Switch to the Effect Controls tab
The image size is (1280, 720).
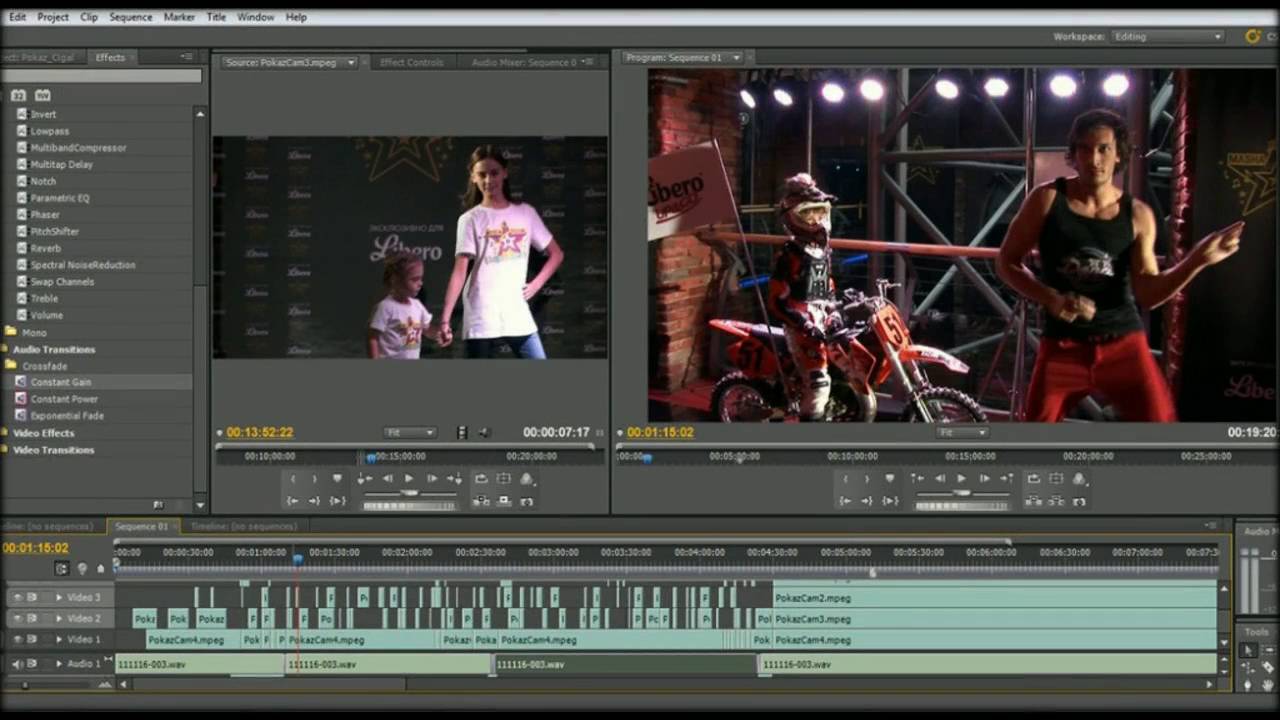click(411, 62)
